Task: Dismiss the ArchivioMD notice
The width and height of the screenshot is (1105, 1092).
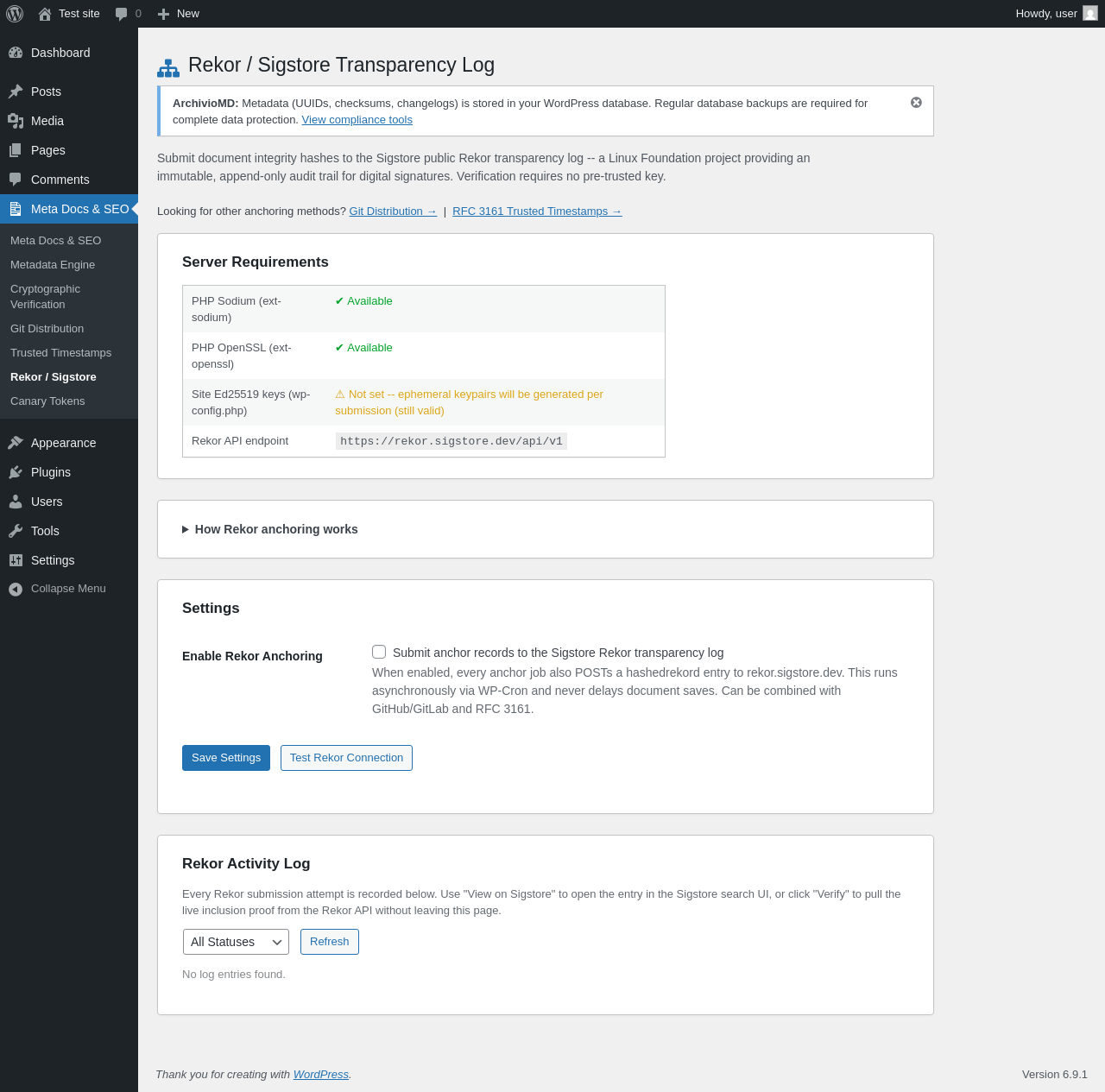Action: pyautogui.click(x=916, y=103)
